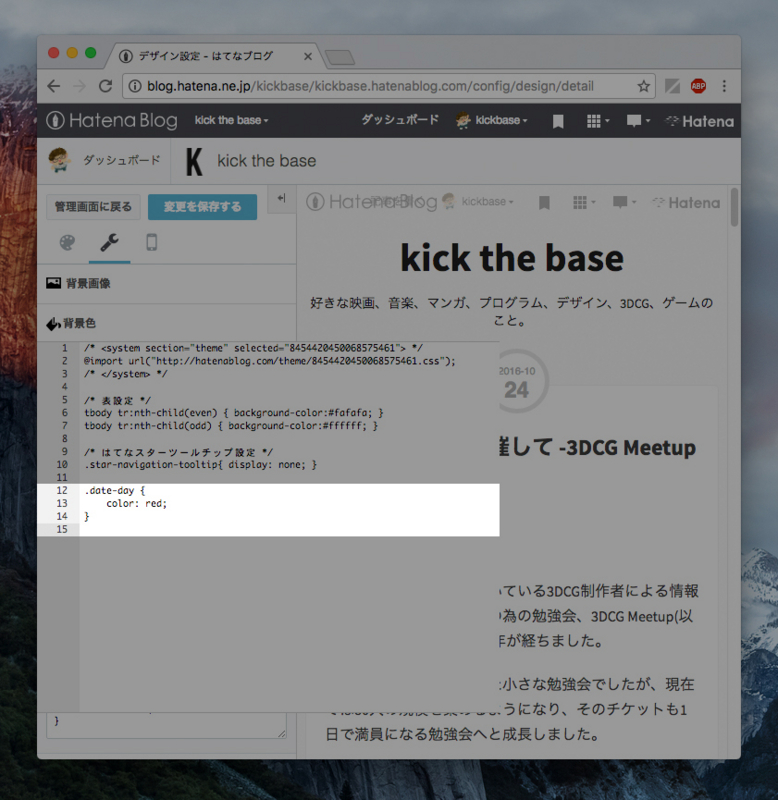The image size is (778, 800).
Task: Switch to the palette theme tab
Action: tap(67, 242)
